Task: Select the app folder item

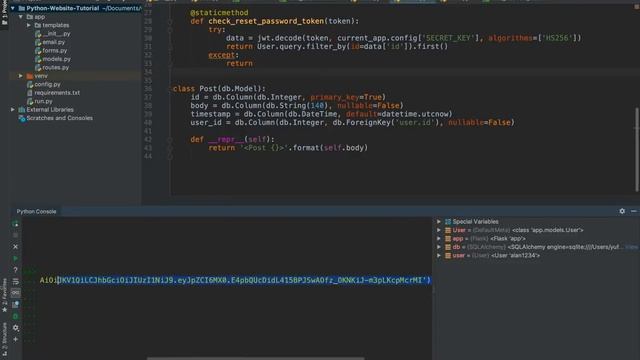Action: [36, 17]
